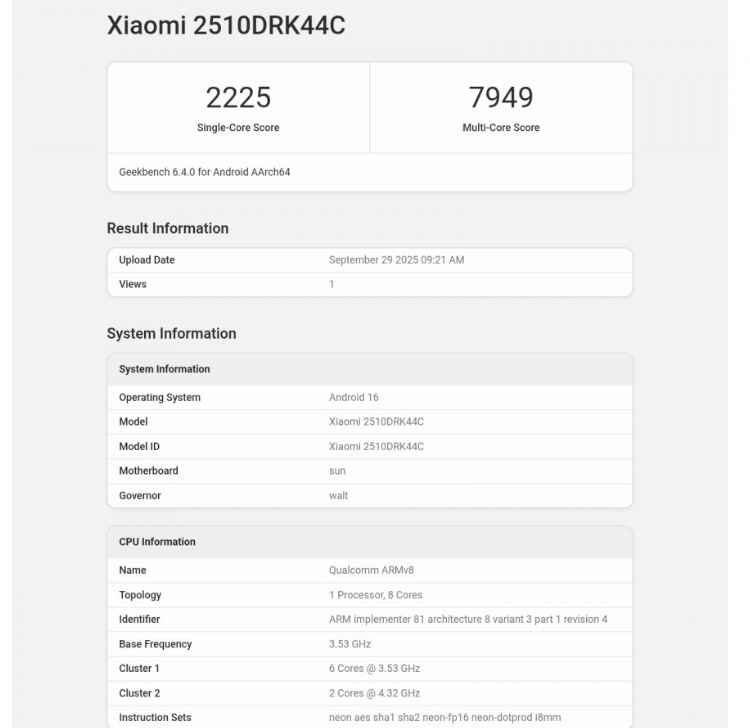Select the multi-core score 7949
The image size is (750, 728).
[501, 98]
